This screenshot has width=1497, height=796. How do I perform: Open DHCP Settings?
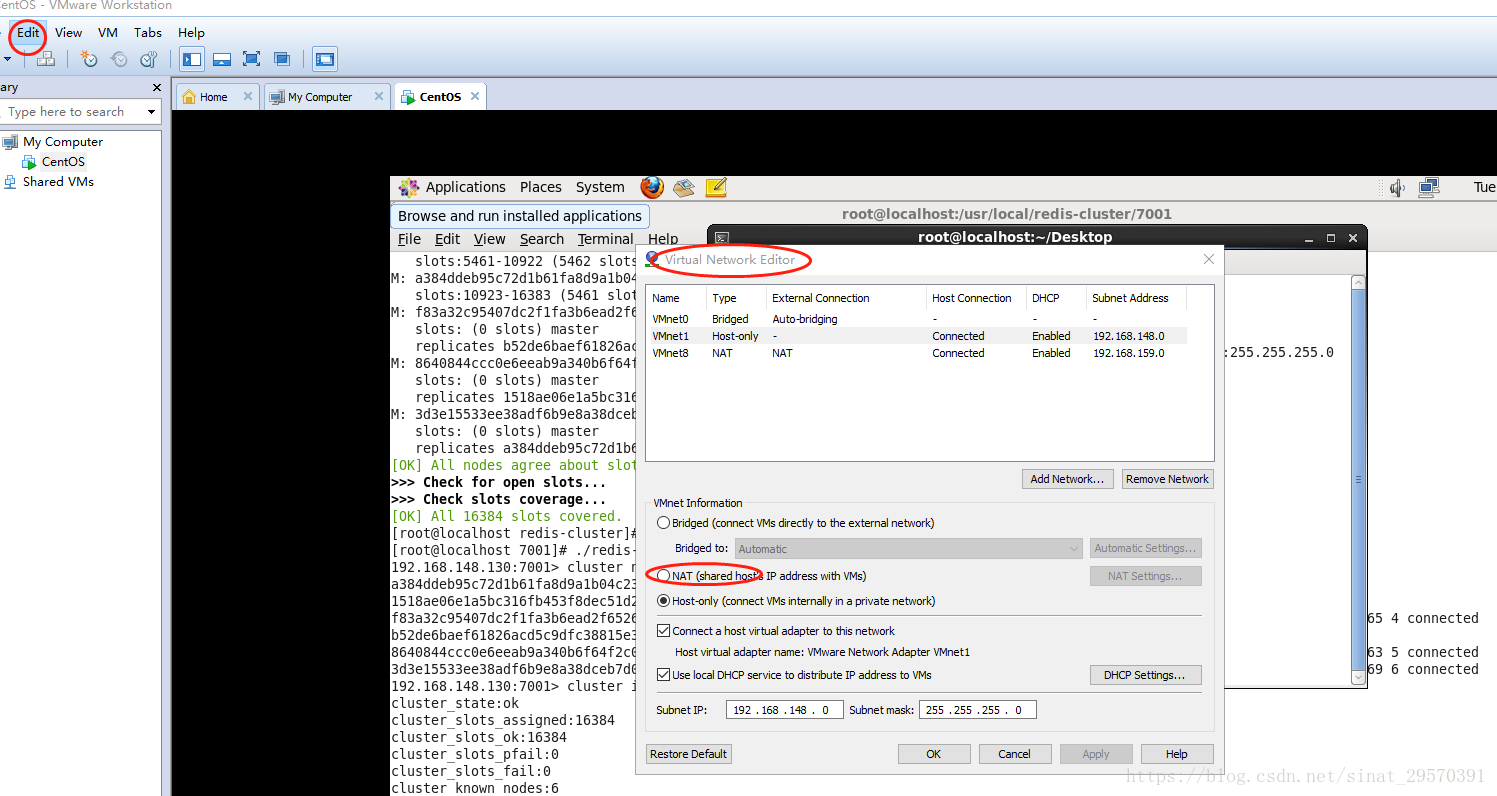click(1145, 675)
